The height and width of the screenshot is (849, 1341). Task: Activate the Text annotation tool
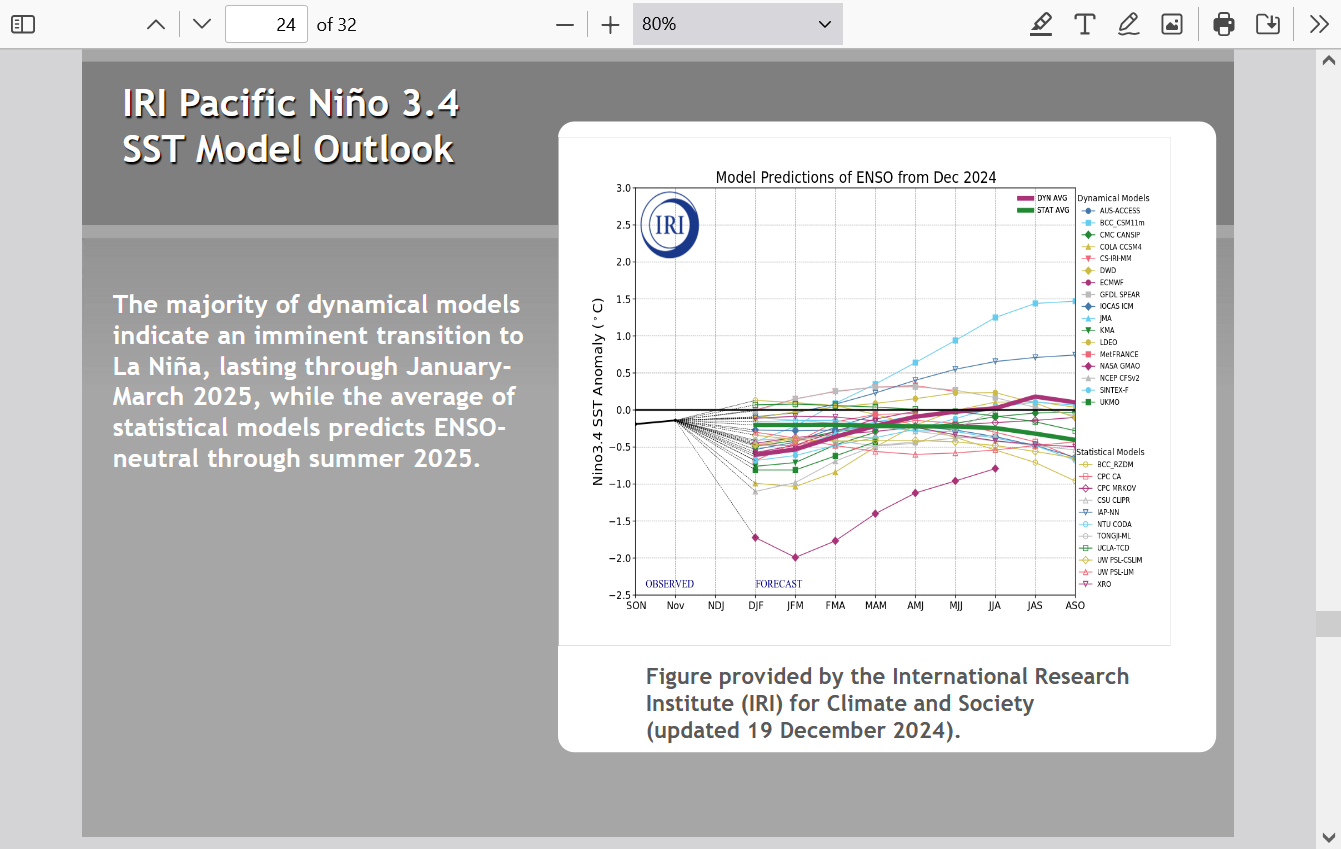[1084, 24]
